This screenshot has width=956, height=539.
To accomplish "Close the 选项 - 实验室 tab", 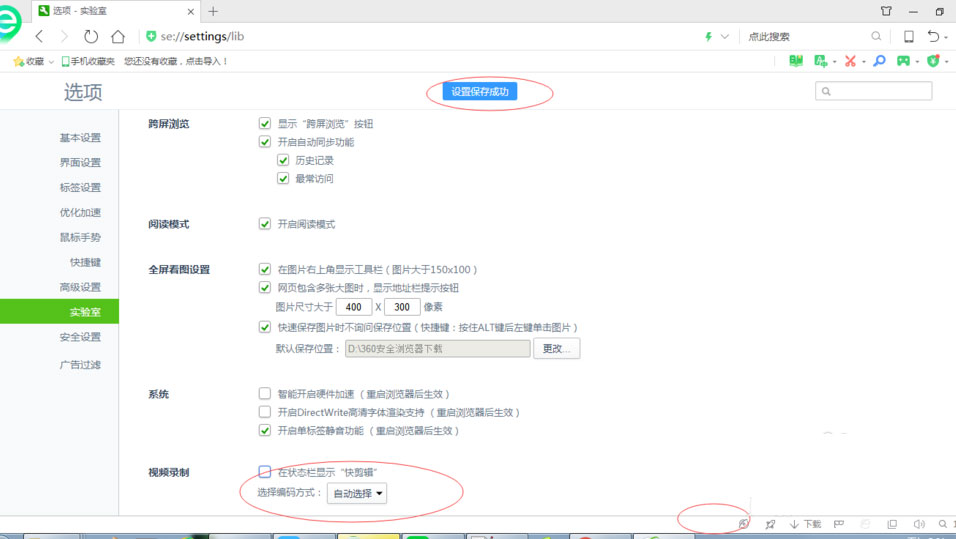I will (x=190, y=12).
